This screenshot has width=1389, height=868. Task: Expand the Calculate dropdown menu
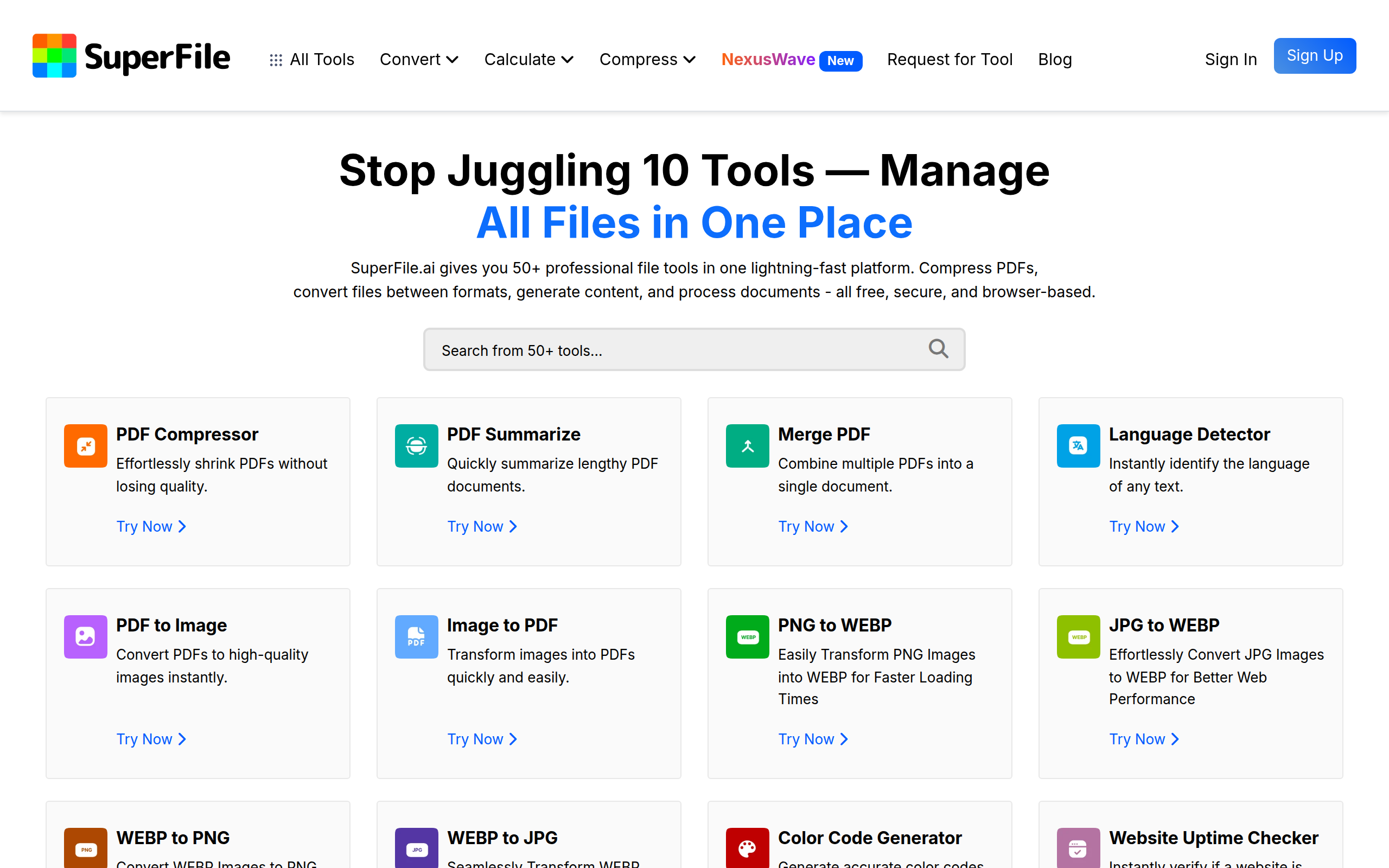coord(528,60)
